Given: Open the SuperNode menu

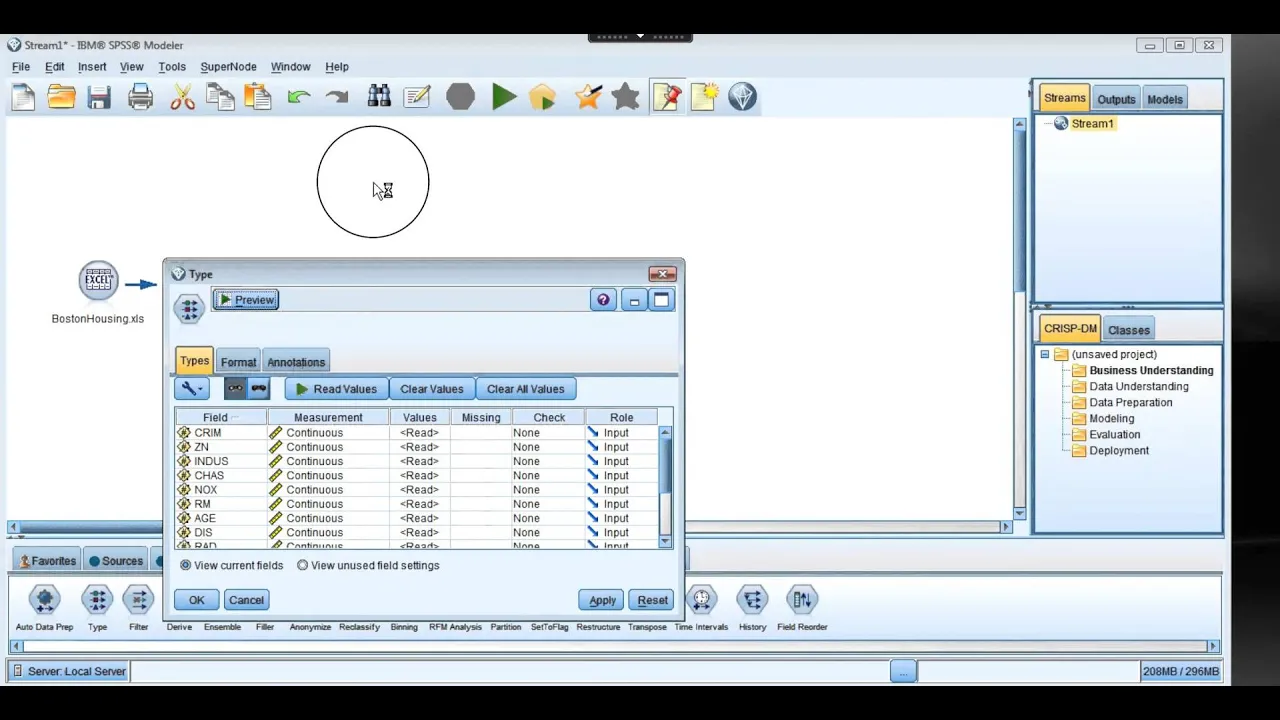Looking at the screenshot, I should tap(228, 67).
